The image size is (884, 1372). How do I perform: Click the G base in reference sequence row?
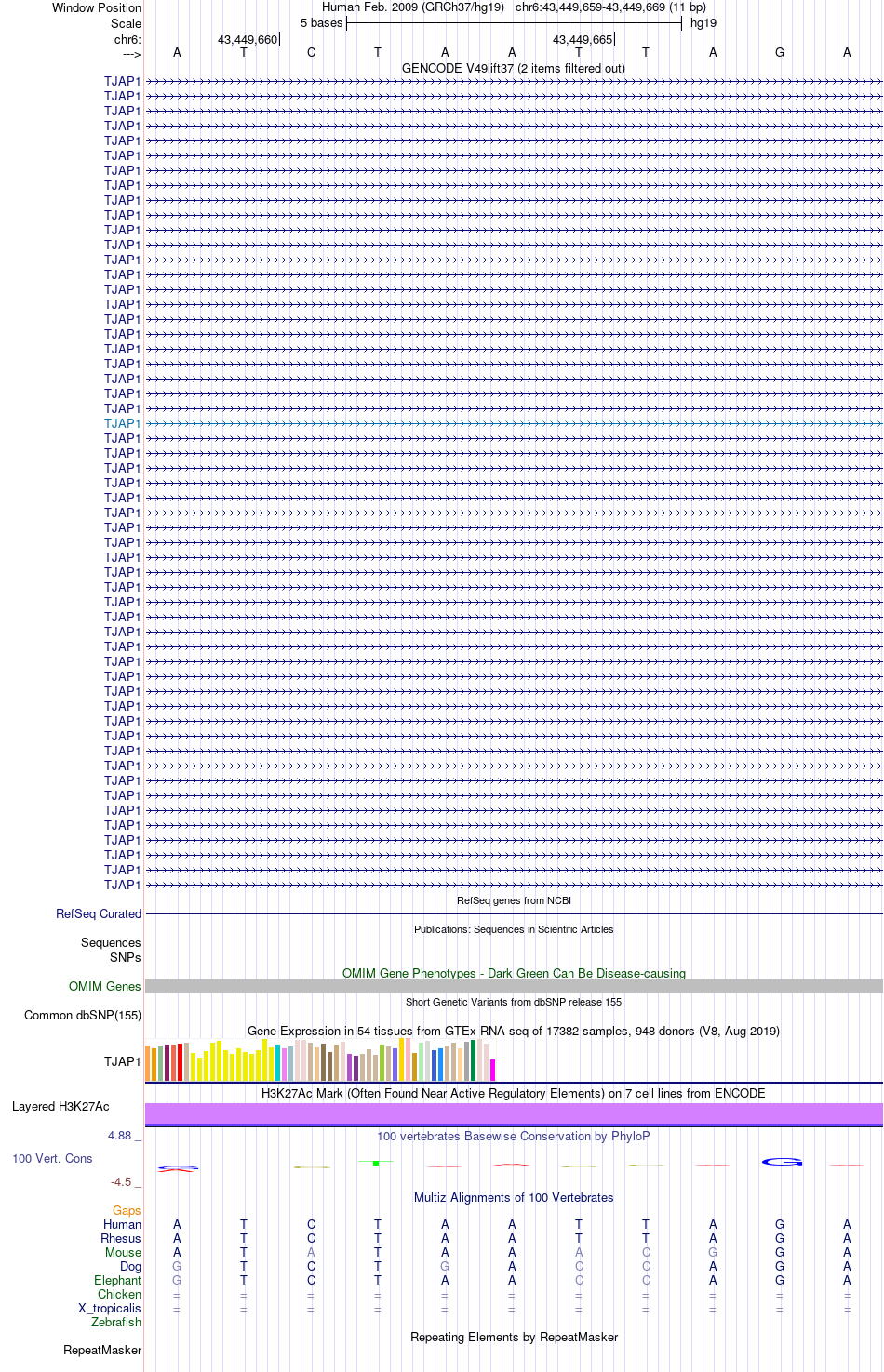pyautogui.click(x=780, y=53)
